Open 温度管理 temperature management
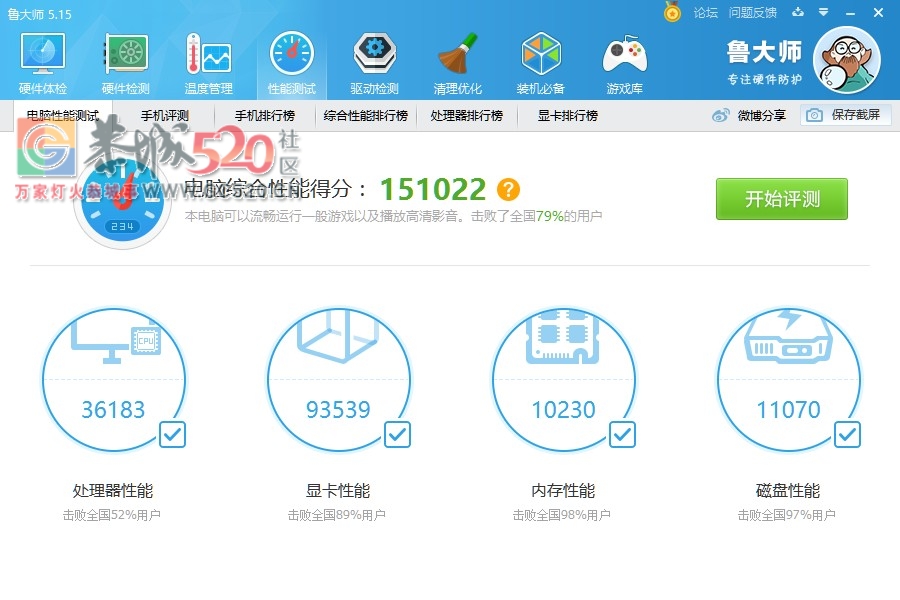The width and height of the screenshot is (900, 600). pos(208,62)
